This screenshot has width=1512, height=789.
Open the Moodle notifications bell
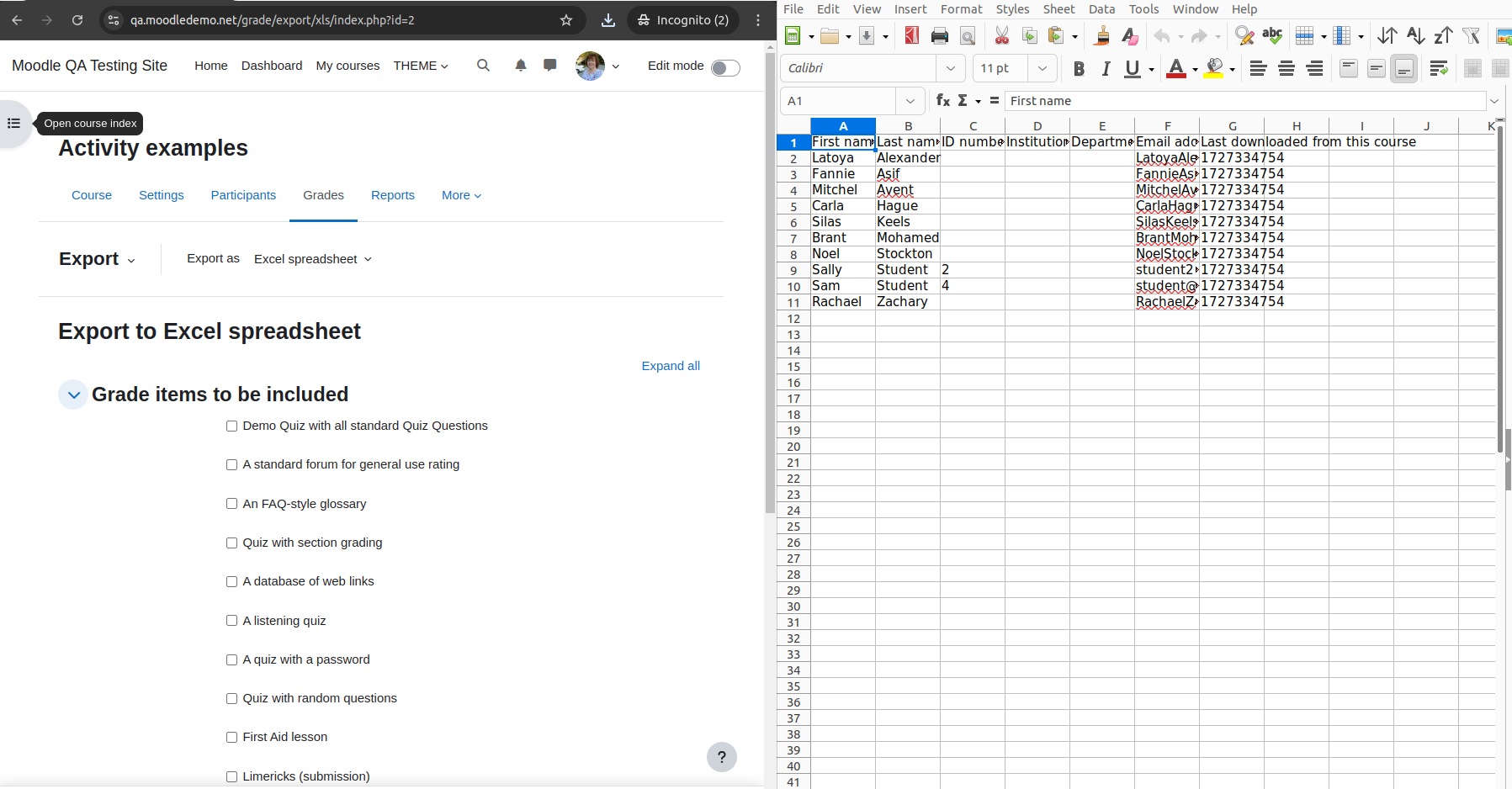pyautogui.click(x=521, y=66)
